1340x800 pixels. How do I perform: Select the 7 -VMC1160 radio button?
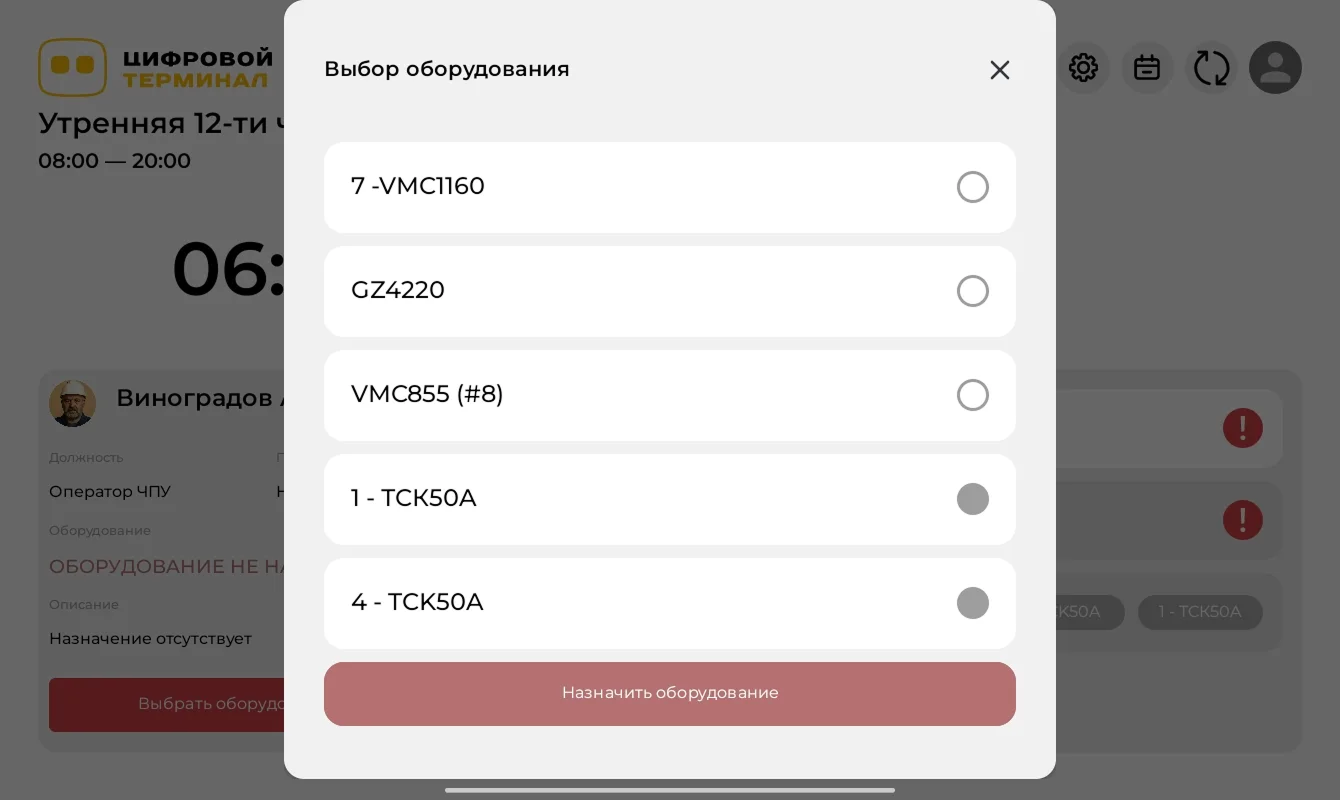pyautogui.click(x=972, y=187)
